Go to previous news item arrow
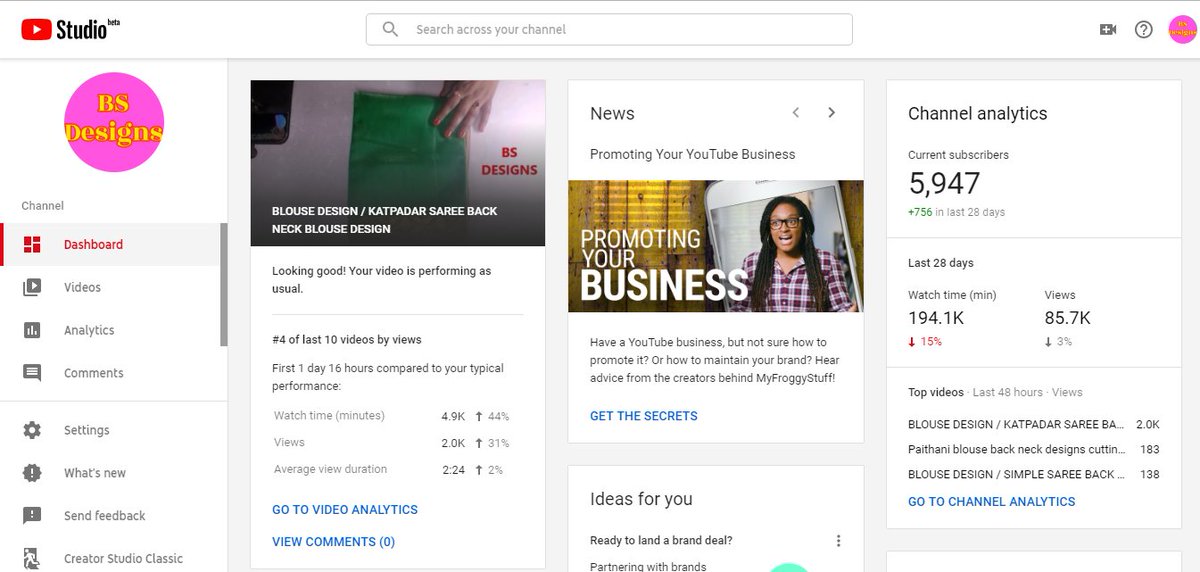Screen dimensions: 1200x572 point(796,113)
